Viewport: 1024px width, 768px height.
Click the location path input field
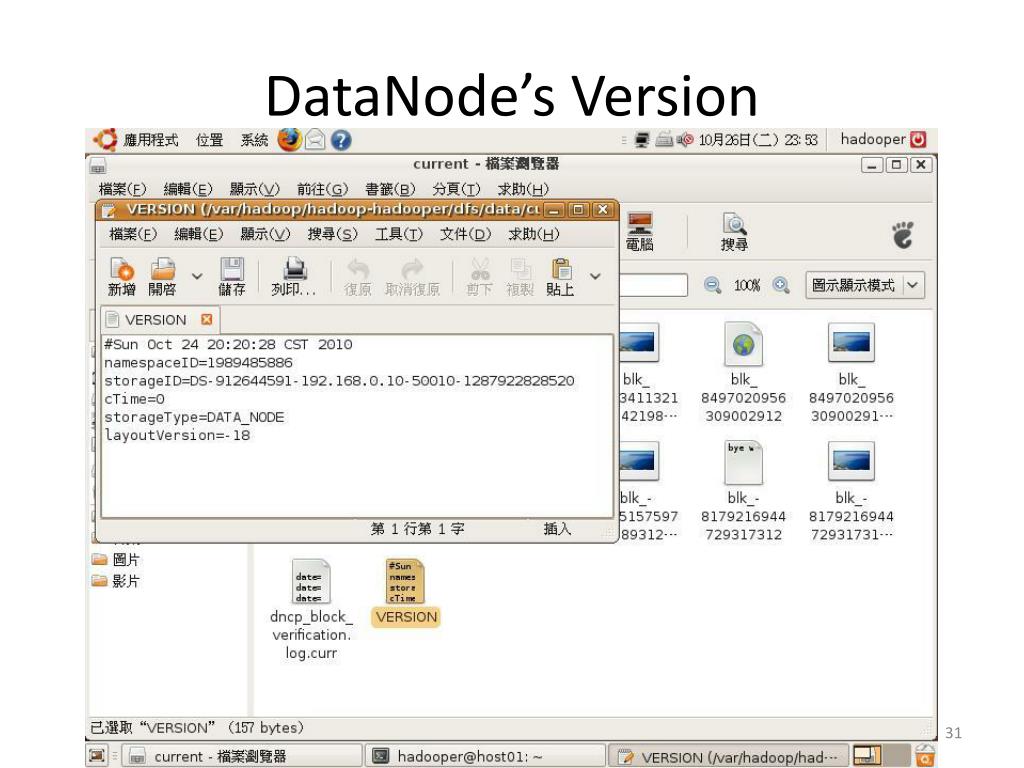coord(653,285)
